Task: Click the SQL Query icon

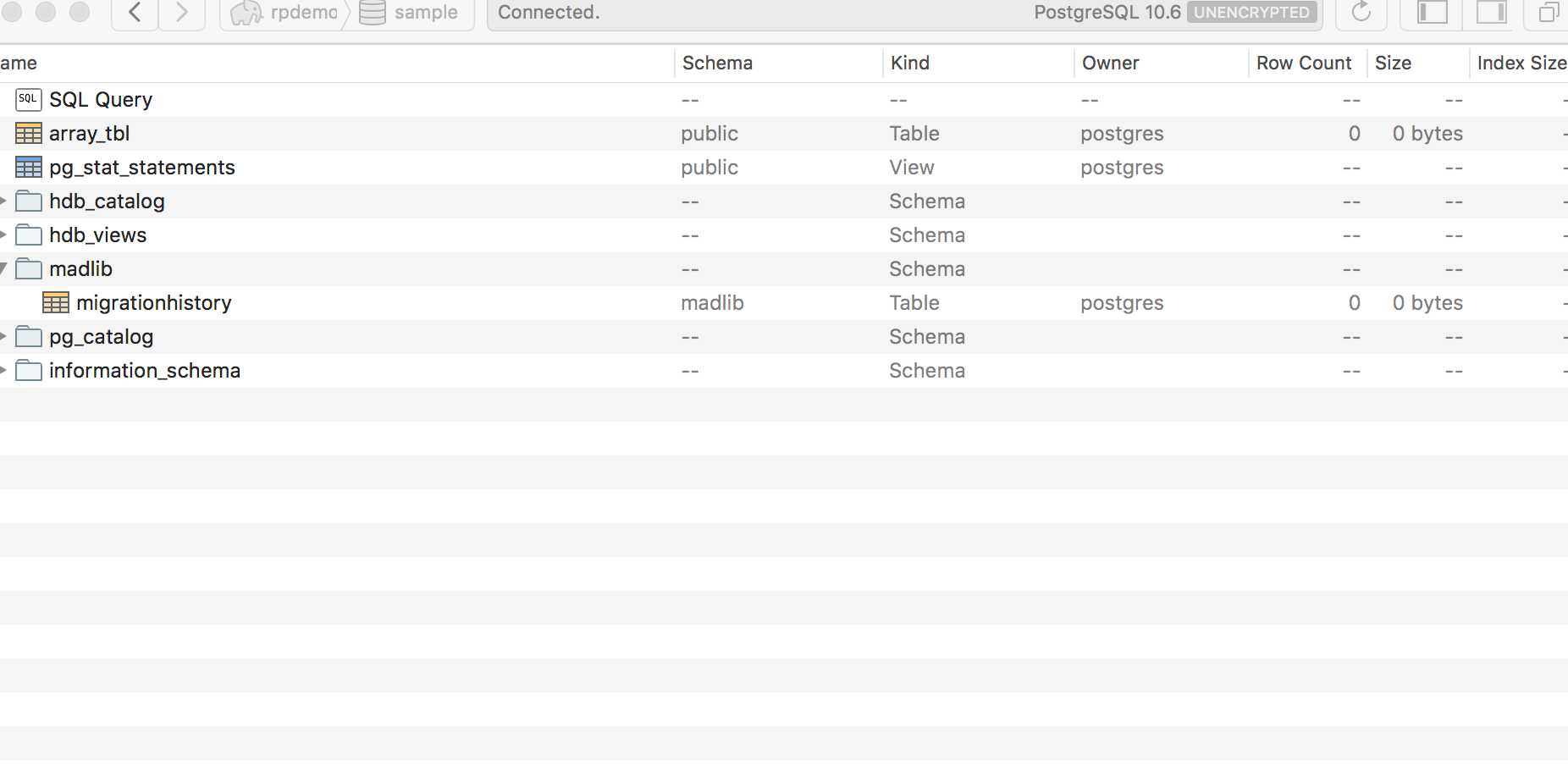Action: (29, 100)
